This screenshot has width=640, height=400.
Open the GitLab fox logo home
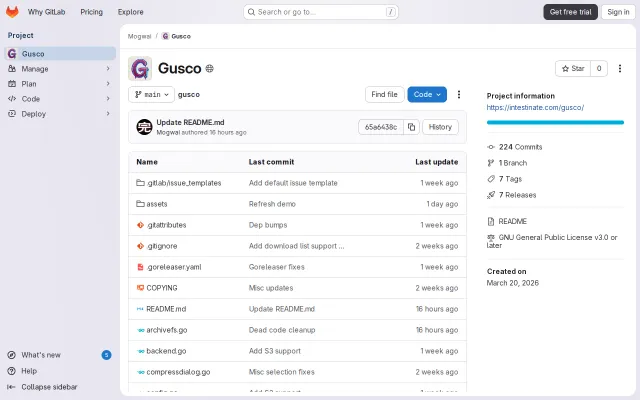12,12
